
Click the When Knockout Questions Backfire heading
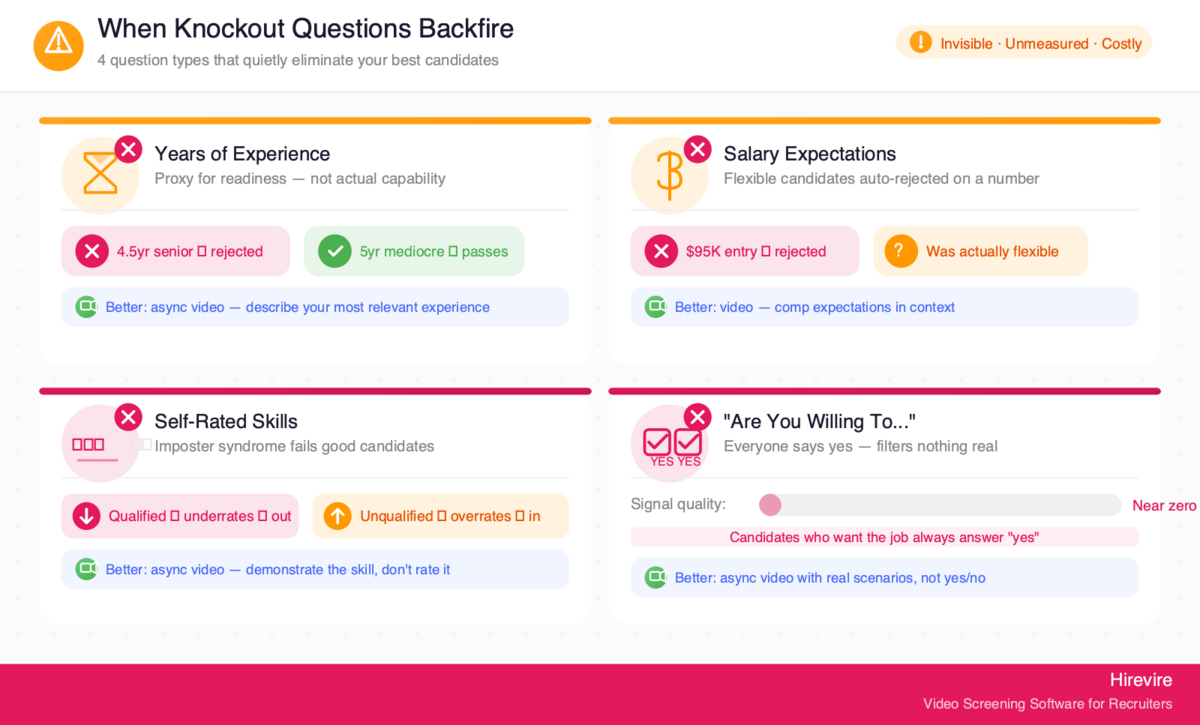[x=306, y=29]
